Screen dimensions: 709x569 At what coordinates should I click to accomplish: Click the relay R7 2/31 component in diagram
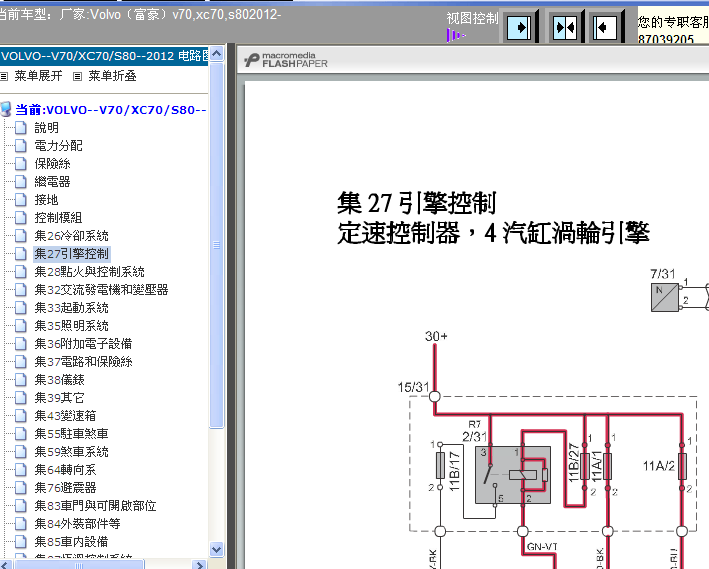(512, 474)
